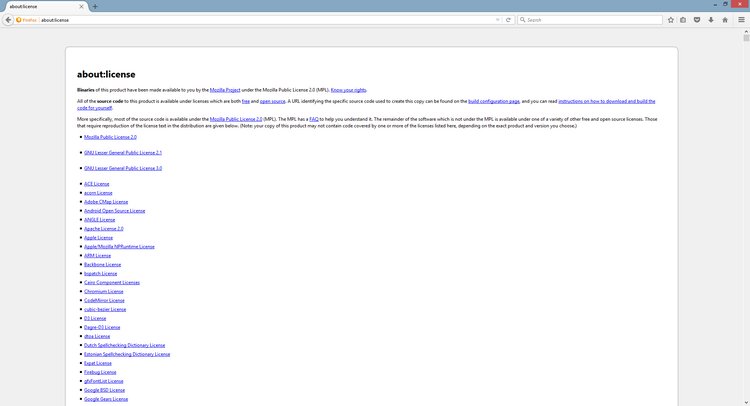Jump to Adobe CMap License
This screenshot has height=406, width=750.
tap(106, 202)
